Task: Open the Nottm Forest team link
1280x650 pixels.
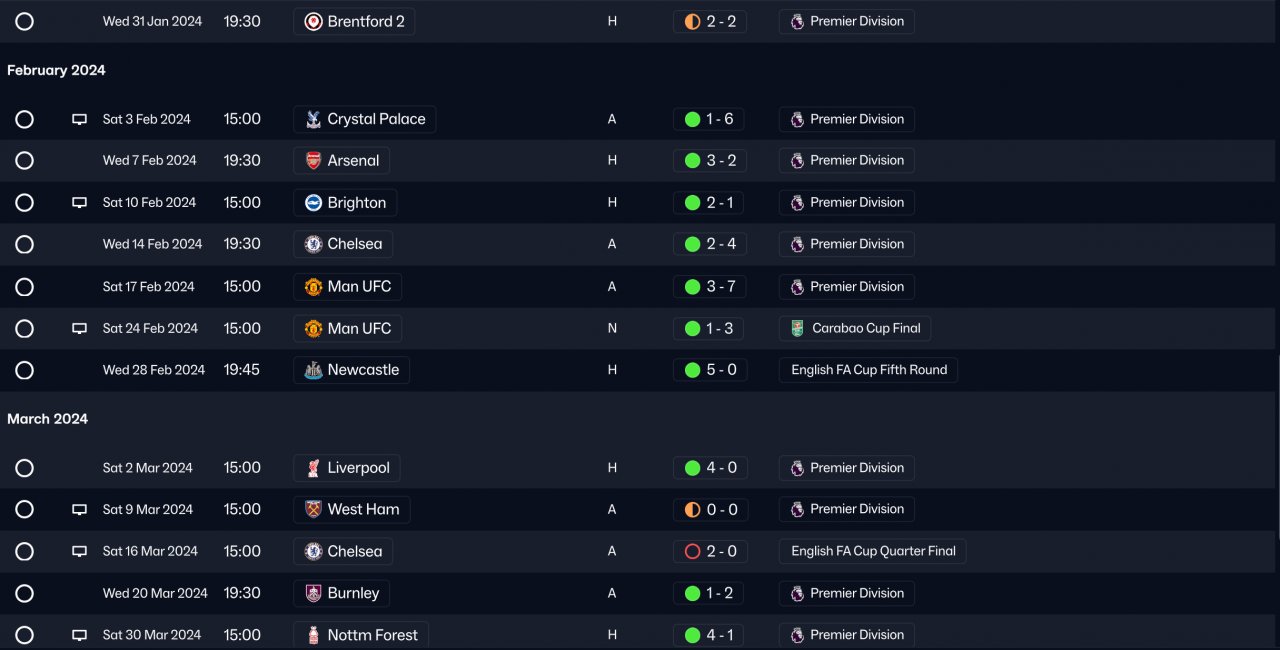Action: point(372,635)
